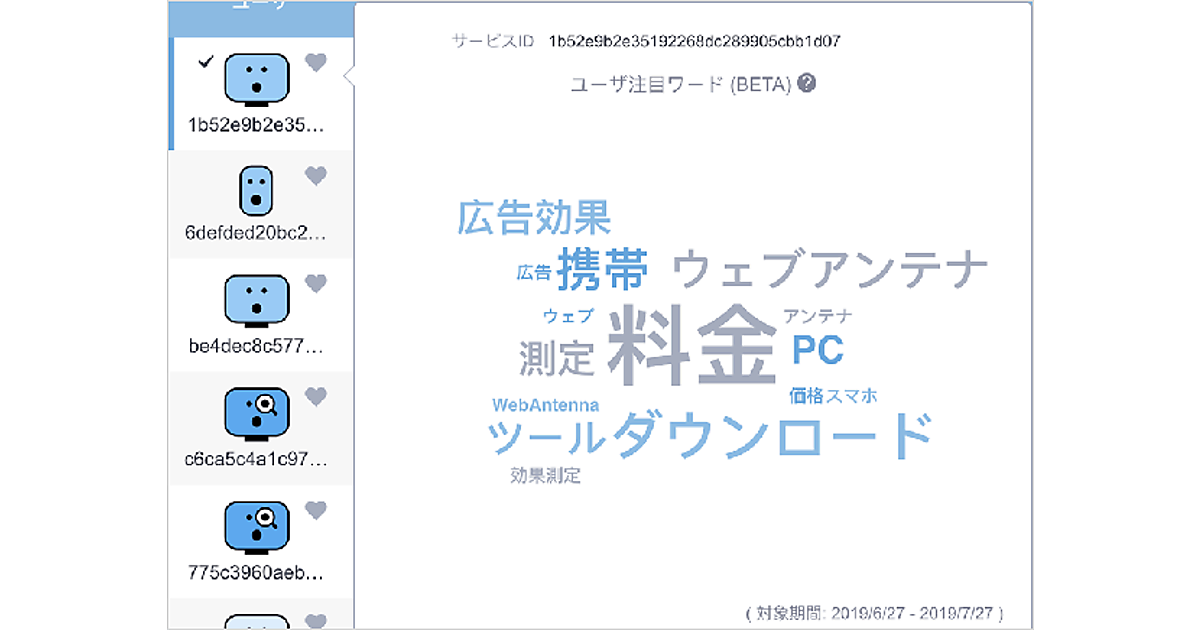This screenshot has height=630, width=1200.
Task: Select the user avatar for be4dec8c577...
Action: click(257, 301)
